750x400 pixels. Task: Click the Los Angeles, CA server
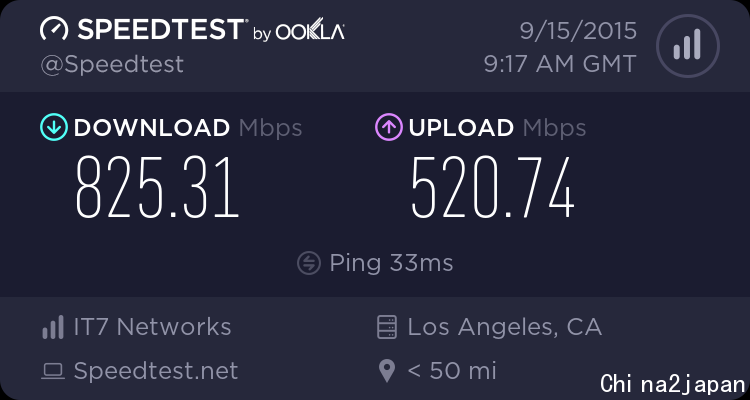point(505,327)
